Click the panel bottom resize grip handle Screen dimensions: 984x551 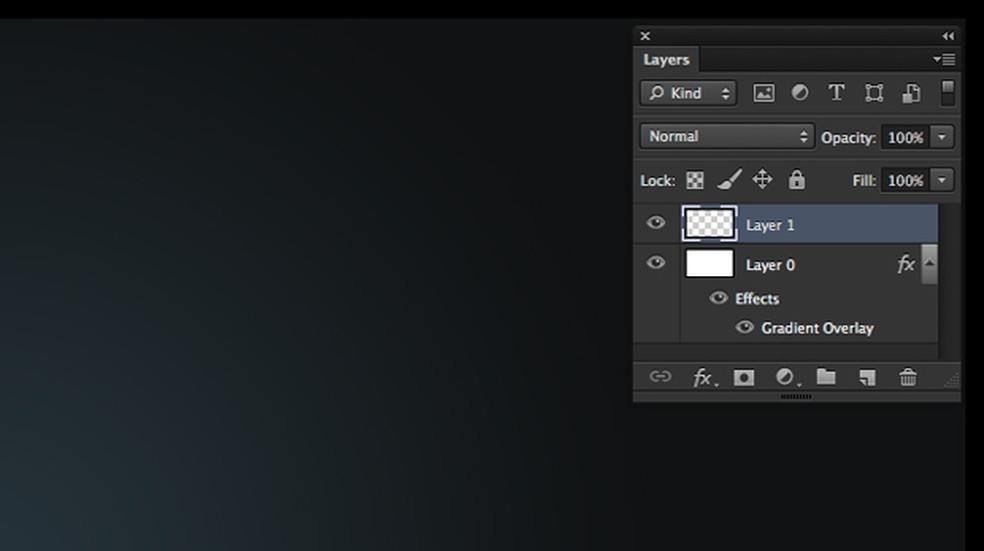click(796, 397)
